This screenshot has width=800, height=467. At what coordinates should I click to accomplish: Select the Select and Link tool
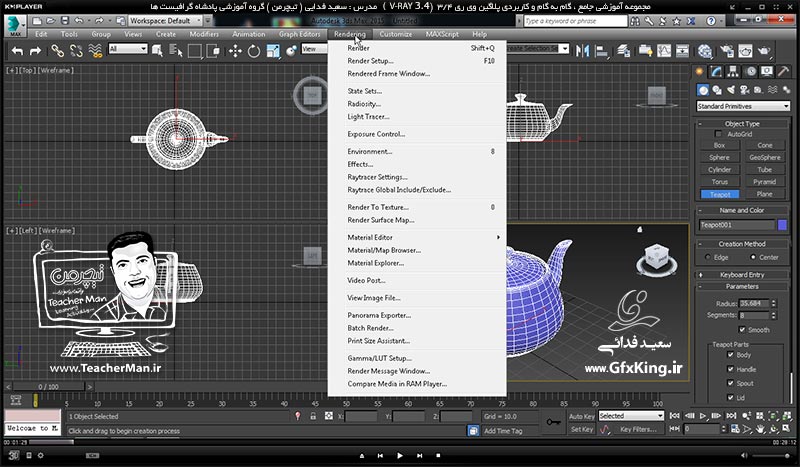point(57,51)
